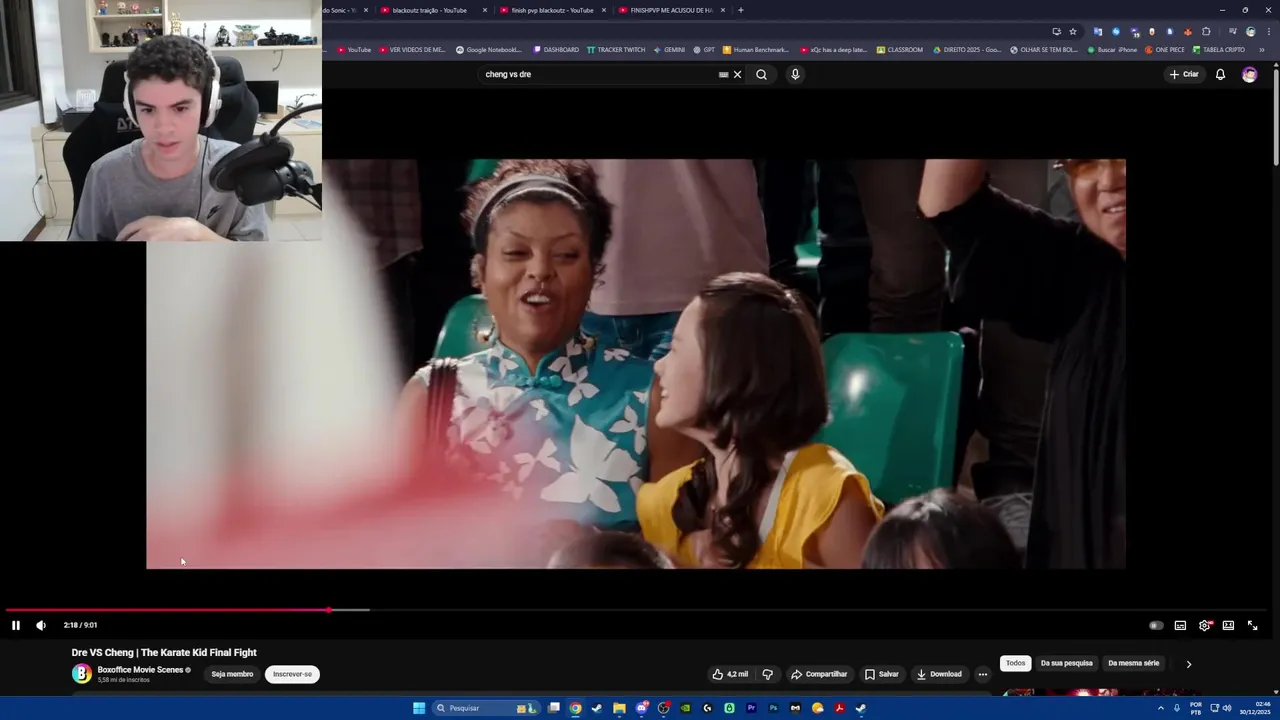The height and width of the screenshot is (720, 1280).
Task: Open Premiere Pro from the taskbar
Action: click(x=751, y=708)
